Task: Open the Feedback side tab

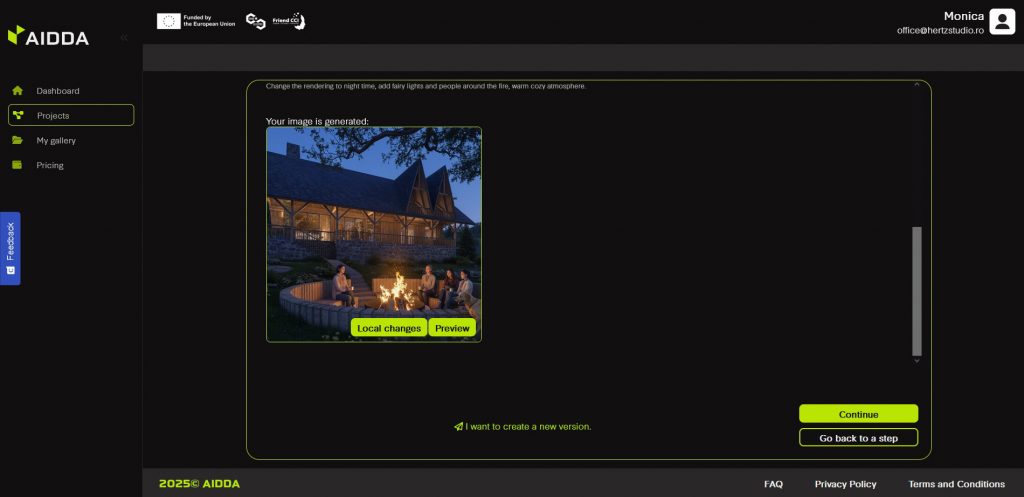Action: click(x=10, y=248)
